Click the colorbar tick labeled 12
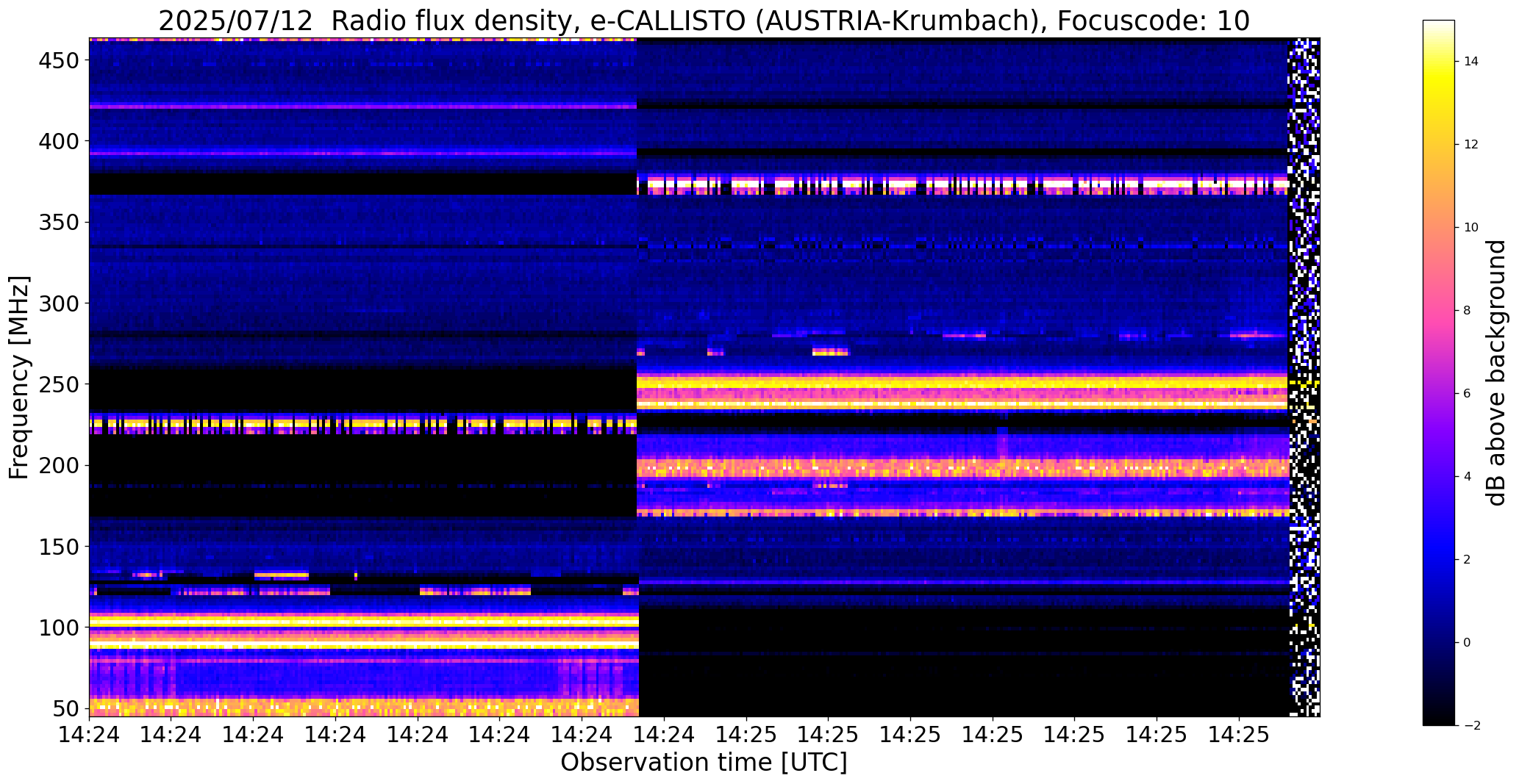The width and height of the screenshot is (1519, 784). [1470, 145]
